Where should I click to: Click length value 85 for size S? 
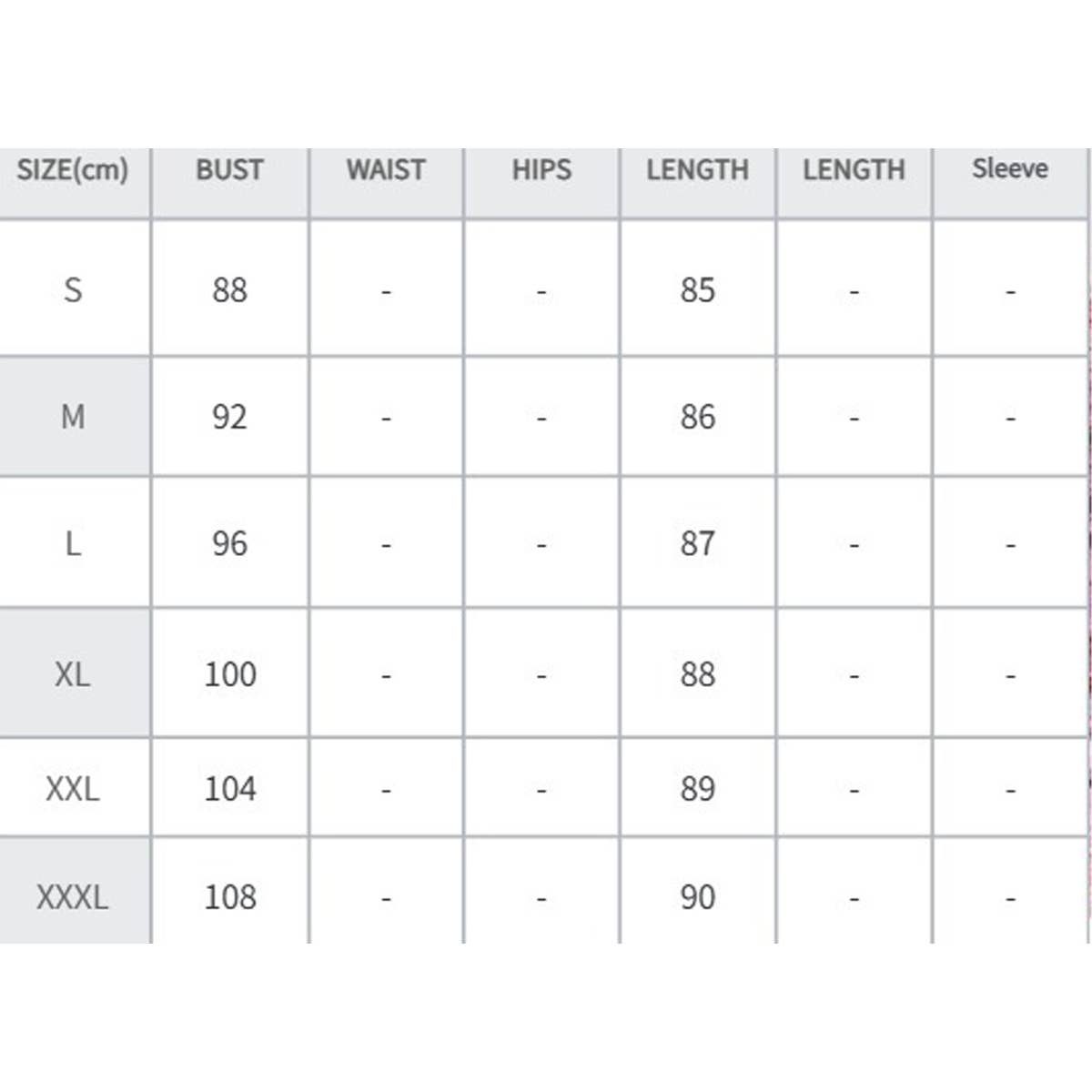[x=698, y=290]
